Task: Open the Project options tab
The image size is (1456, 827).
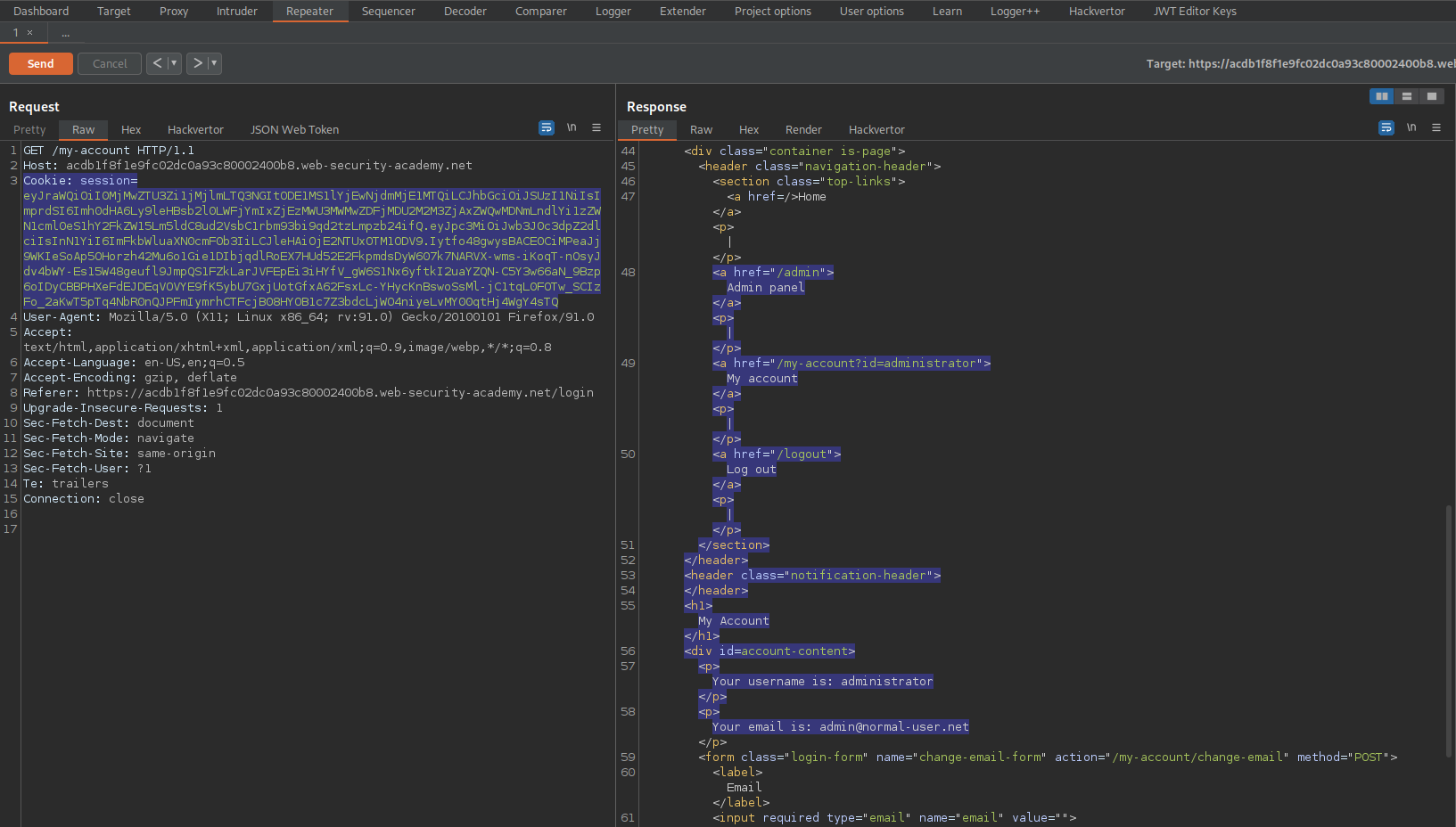Action: coord(773,12)
